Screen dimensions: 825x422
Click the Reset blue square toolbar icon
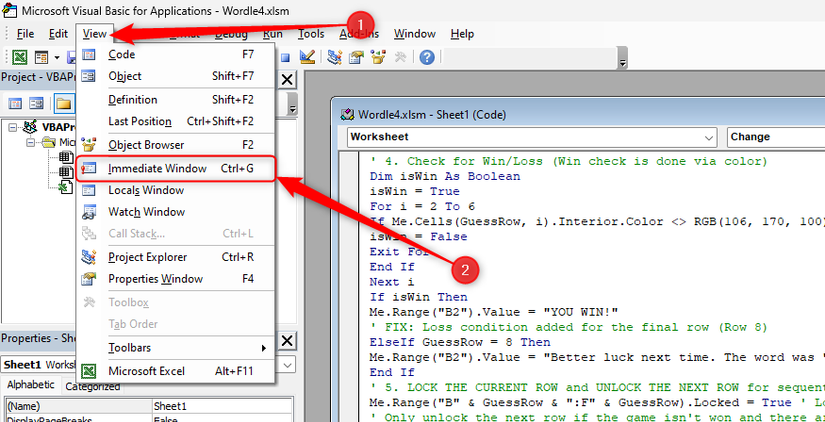tap(286, 57)
